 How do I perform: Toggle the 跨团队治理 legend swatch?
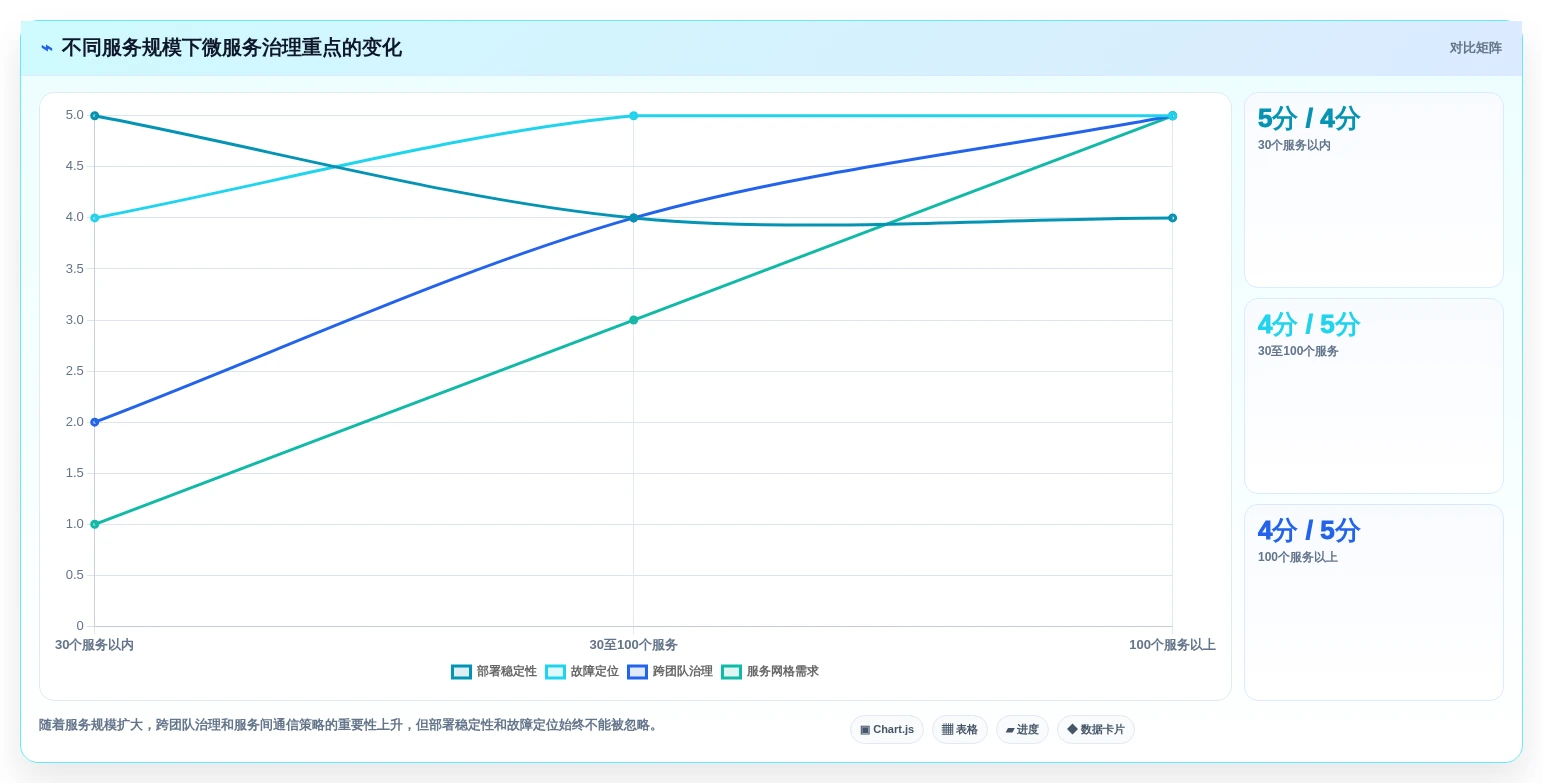tap(637, 672)
